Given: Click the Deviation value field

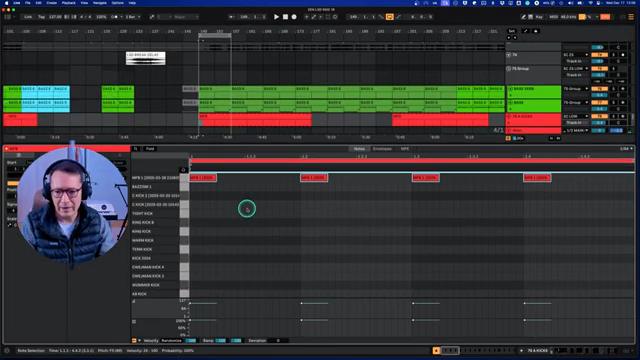Looking at the screenshot, I should pyautogui.click(x=278, y=340).
